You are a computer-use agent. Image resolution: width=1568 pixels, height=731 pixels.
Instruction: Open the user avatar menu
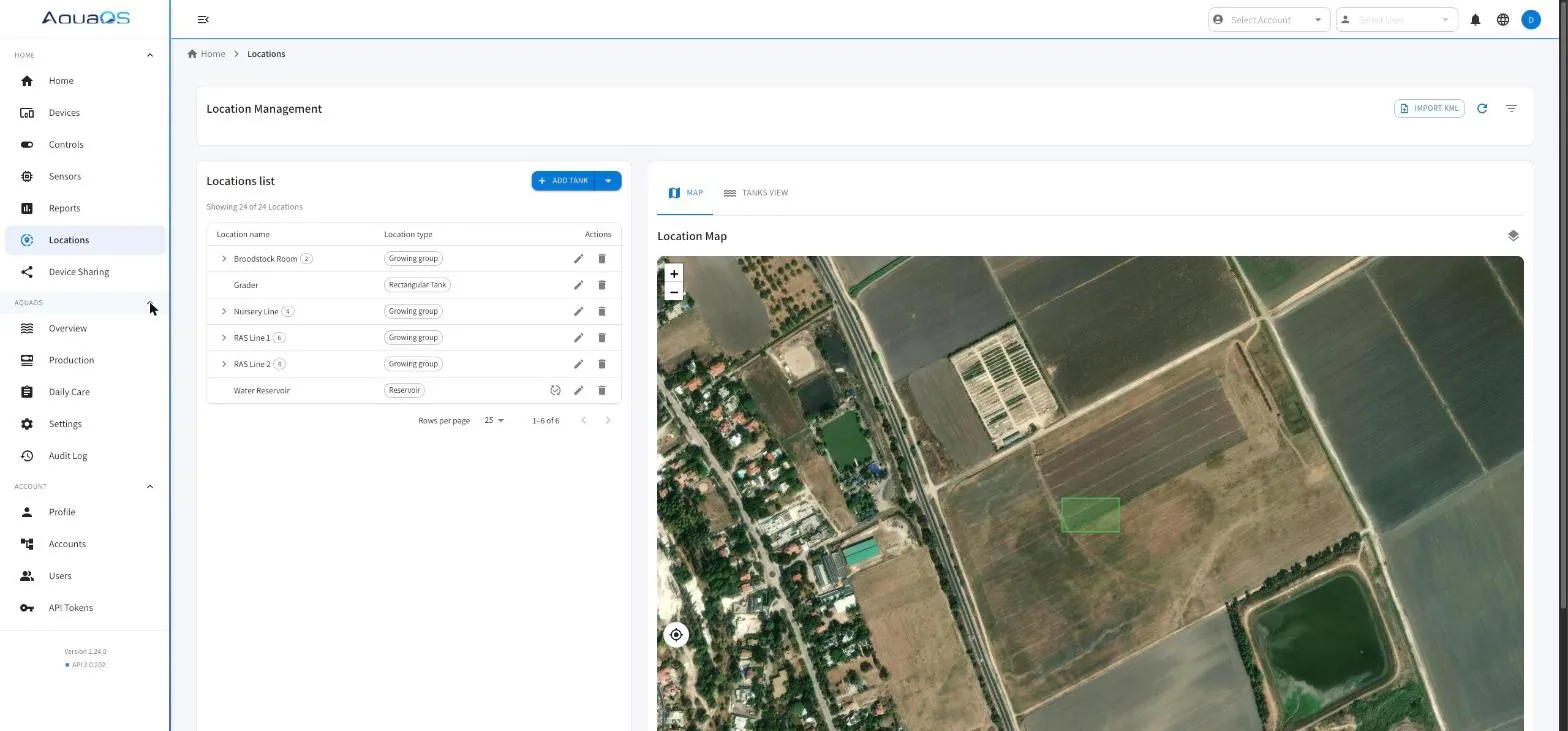[1530, 20]
